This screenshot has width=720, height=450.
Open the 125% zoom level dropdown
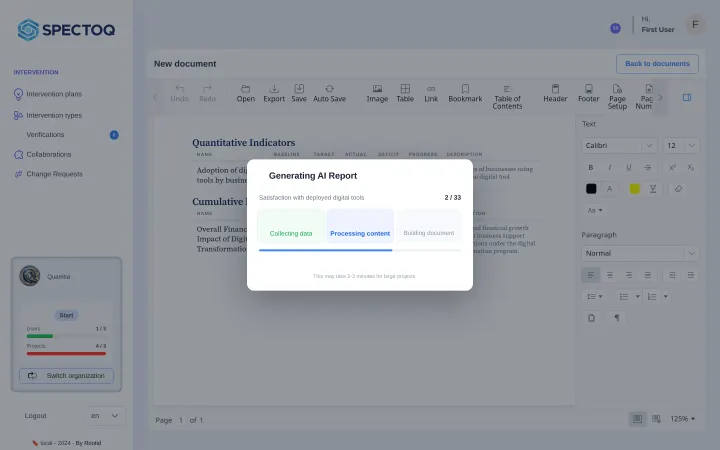pos(682,419)
